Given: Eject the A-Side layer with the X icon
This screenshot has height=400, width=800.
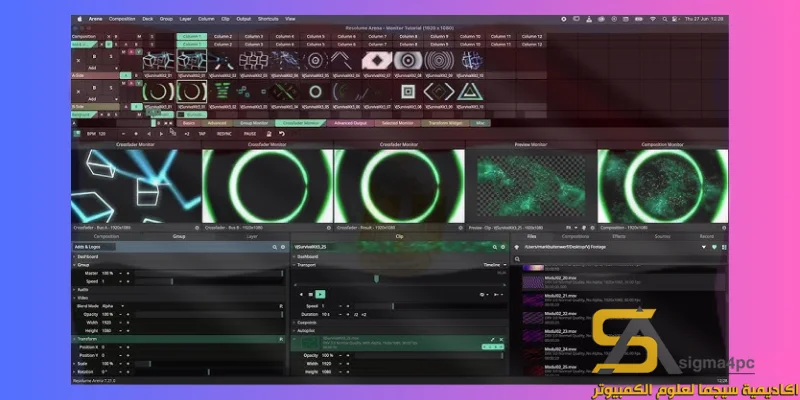Looking at the screenshot, I should [78, 60].
